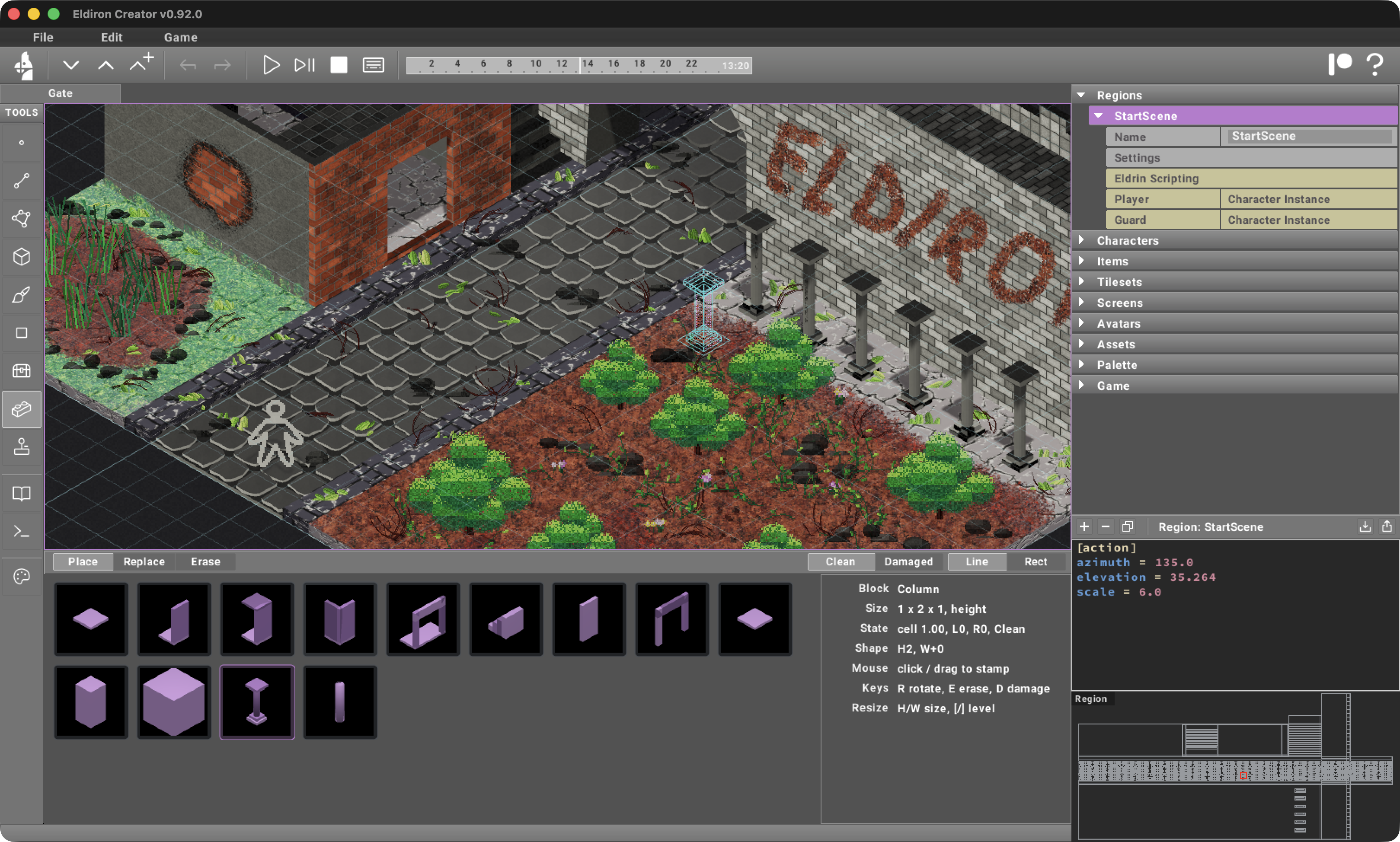This screenshot has width=1400, height=842.
Task: Switch to Replace mode
Action: pos(144,562)
